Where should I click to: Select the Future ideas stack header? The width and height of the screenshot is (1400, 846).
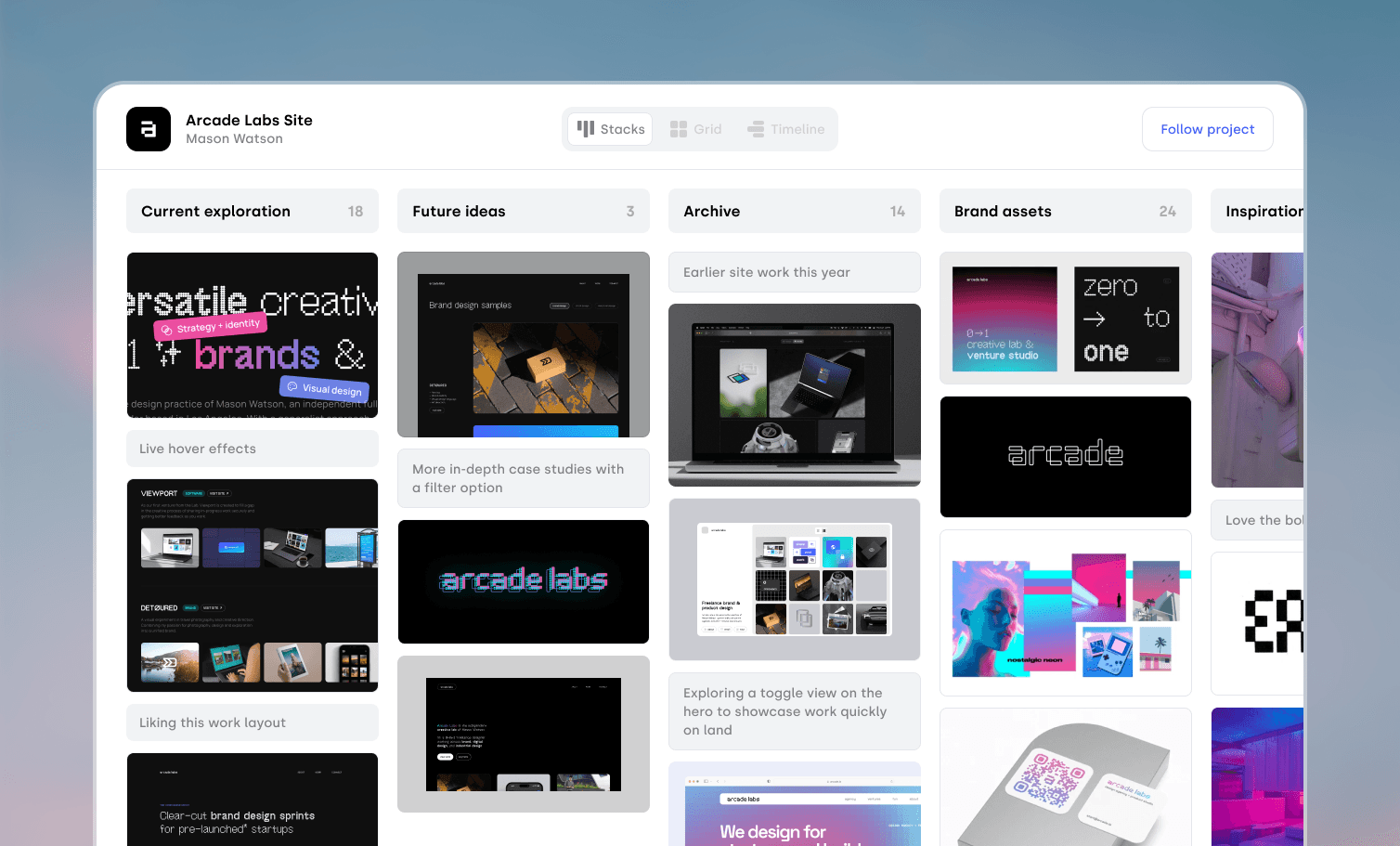pos(524,211)
